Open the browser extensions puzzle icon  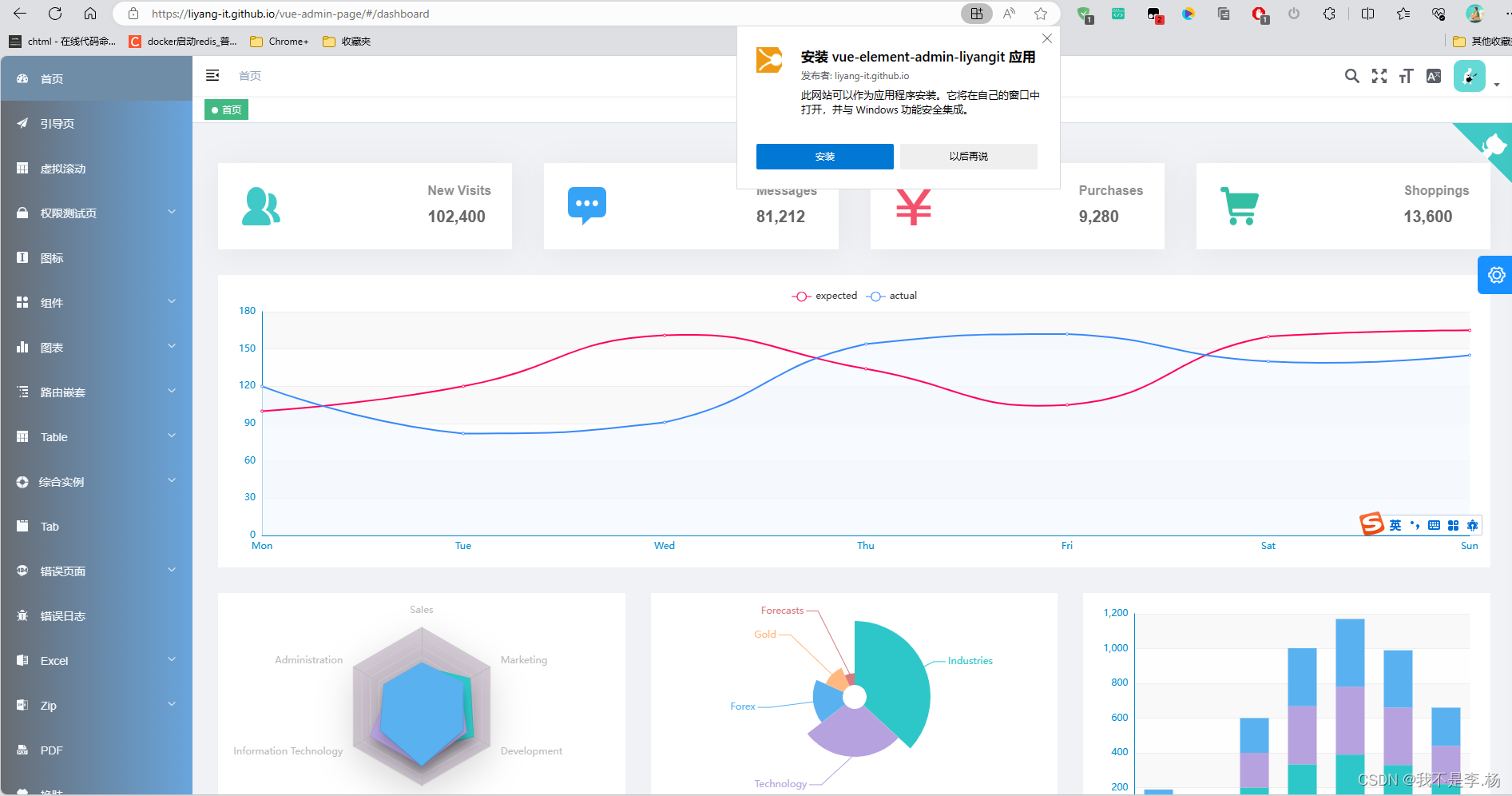1329,14
